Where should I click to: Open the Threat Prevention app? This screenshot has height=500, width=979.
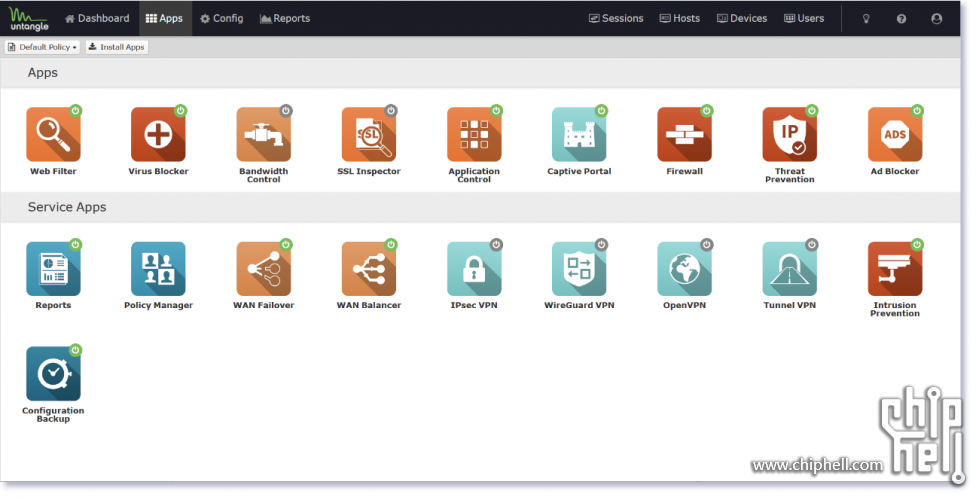789,135
